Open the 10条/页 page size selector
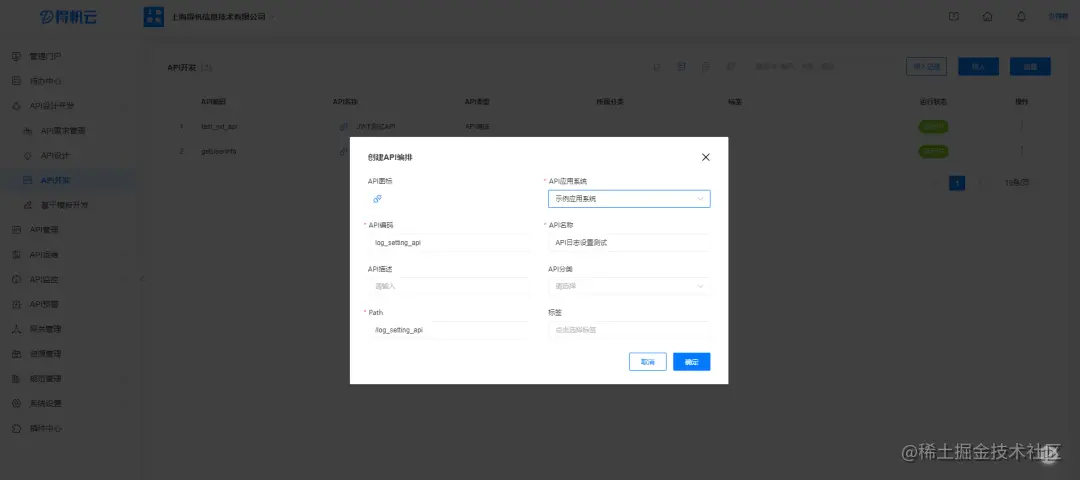 (x=1017, y=183)
